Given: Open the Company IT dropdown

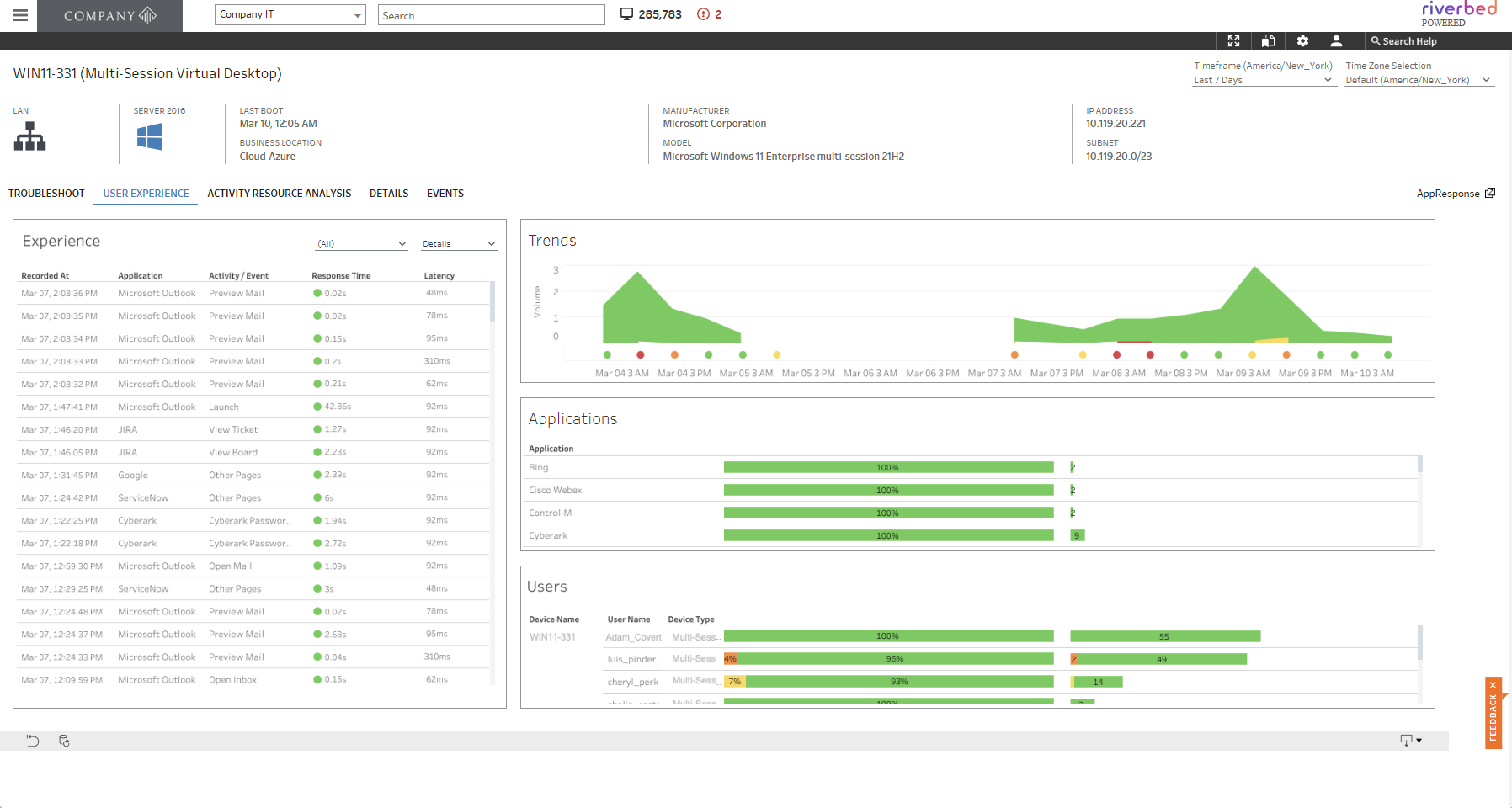Looking at the screenshot, I should 290,14.
